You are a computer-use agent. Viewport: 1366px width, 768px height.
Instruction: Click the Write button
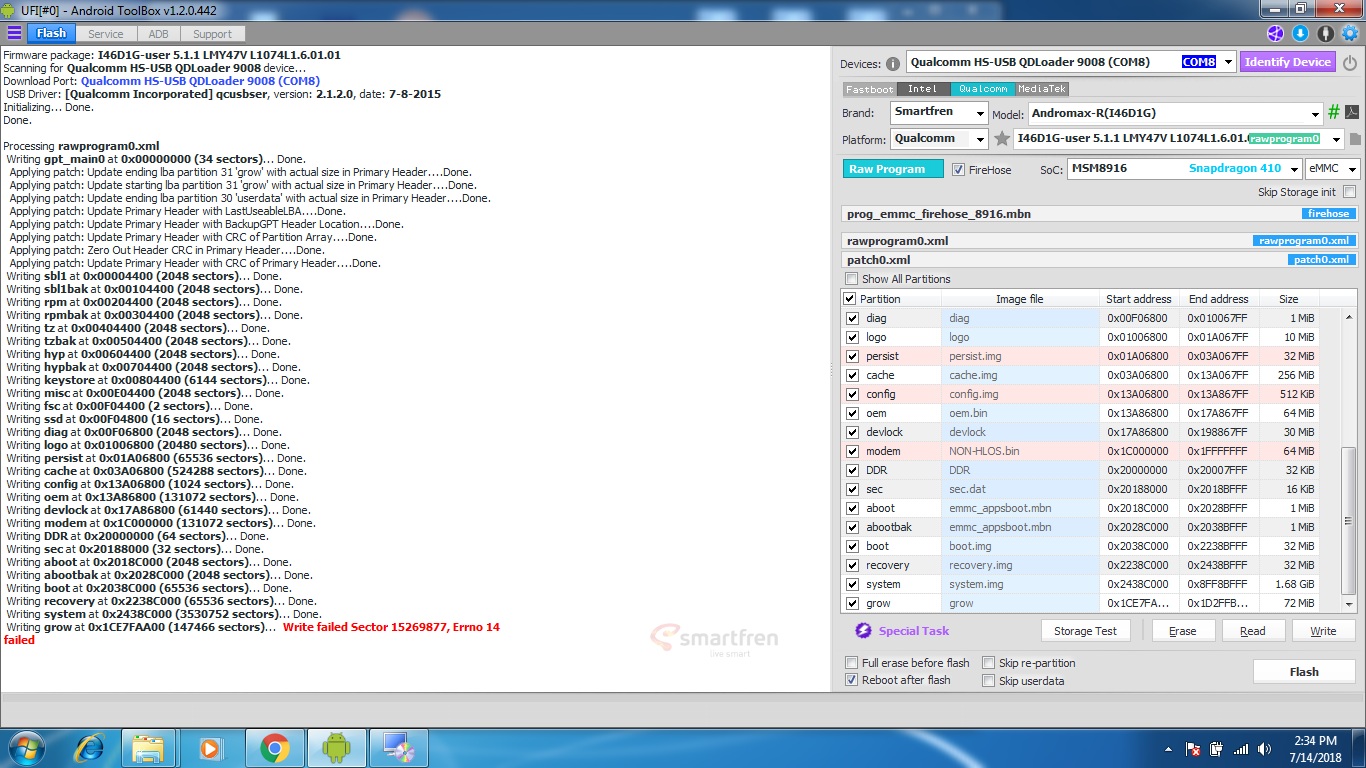click(x=1323, y=631)
